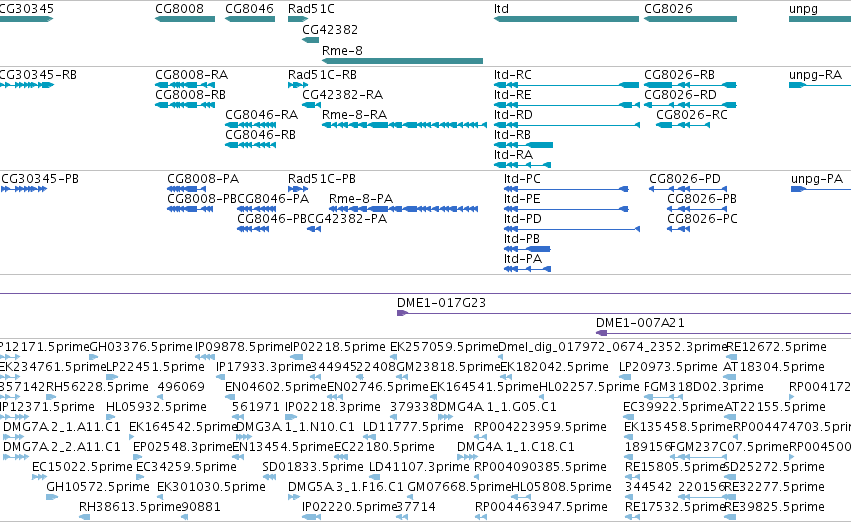Viewport: 851px width, 522px height.
Task: Click the CG30345-PB protein feature
Action: [24, 189]
